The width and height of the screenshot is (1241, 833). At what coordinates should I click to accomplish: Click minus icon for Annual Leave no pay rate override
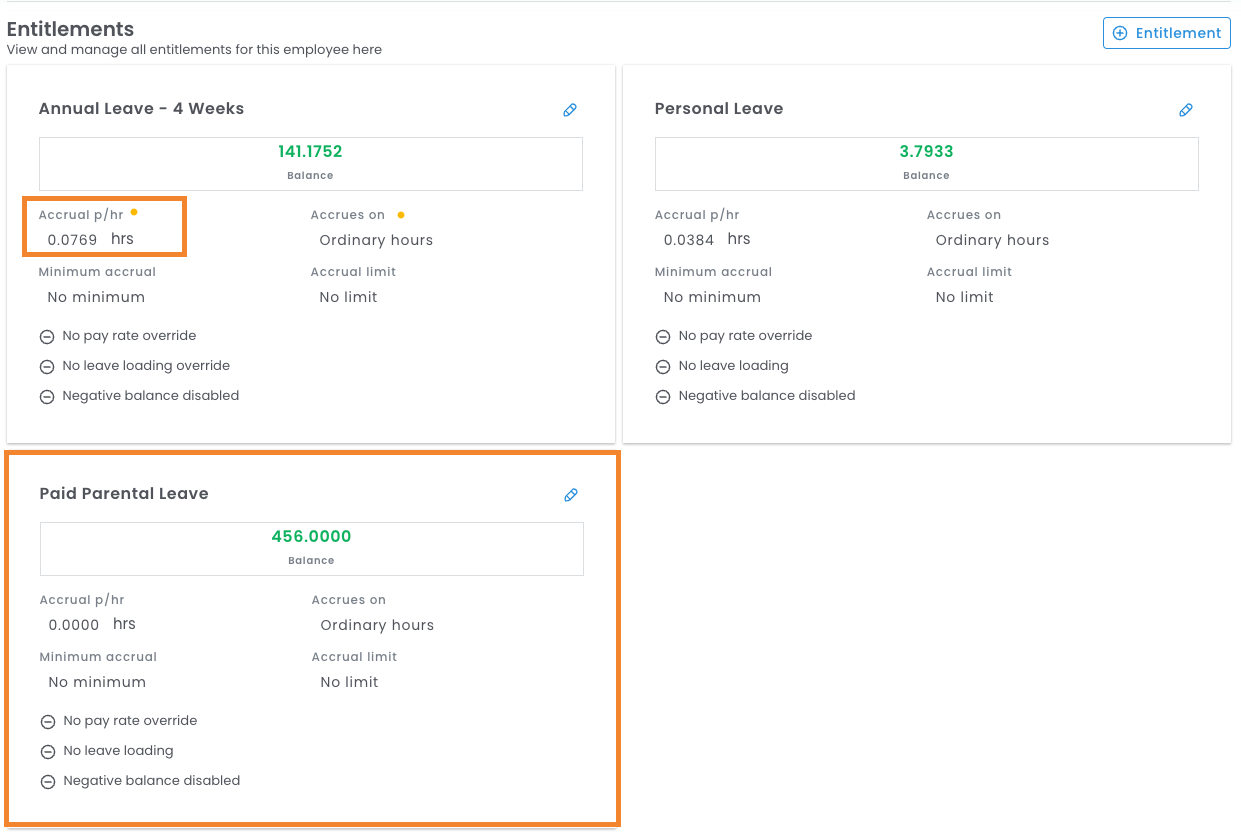tap(47, 337)
